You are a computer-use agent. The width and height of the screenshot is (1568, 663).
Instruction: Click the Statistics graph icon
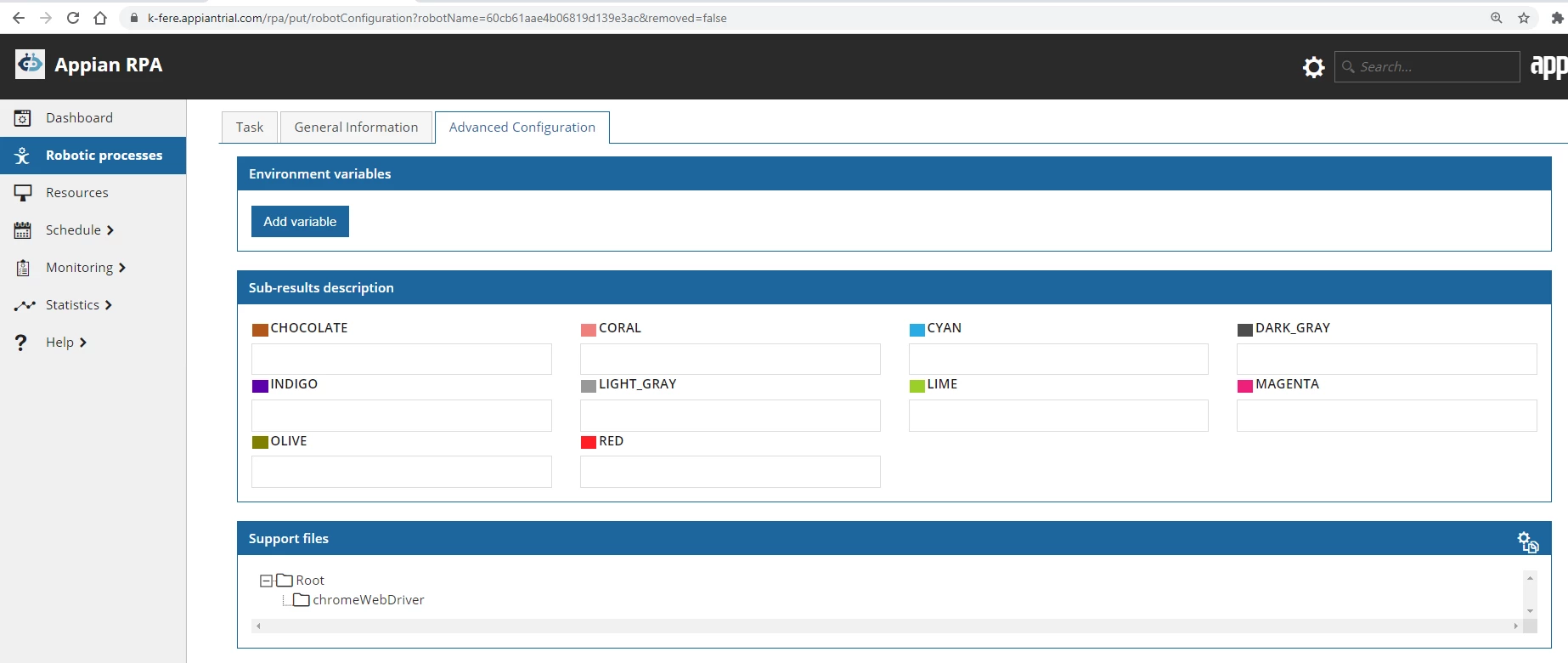[x=25, y=305]
